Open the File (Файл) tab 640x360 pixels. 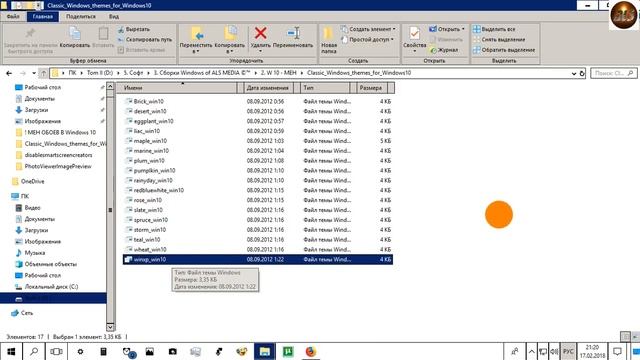13,17
